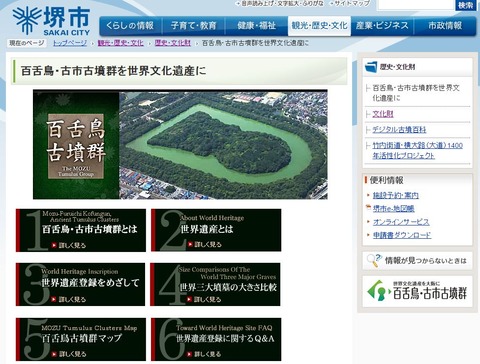The image size is (480, 364).
Task: Open 情報が見つからないときは help text
Action: click(x=425, y=261)
